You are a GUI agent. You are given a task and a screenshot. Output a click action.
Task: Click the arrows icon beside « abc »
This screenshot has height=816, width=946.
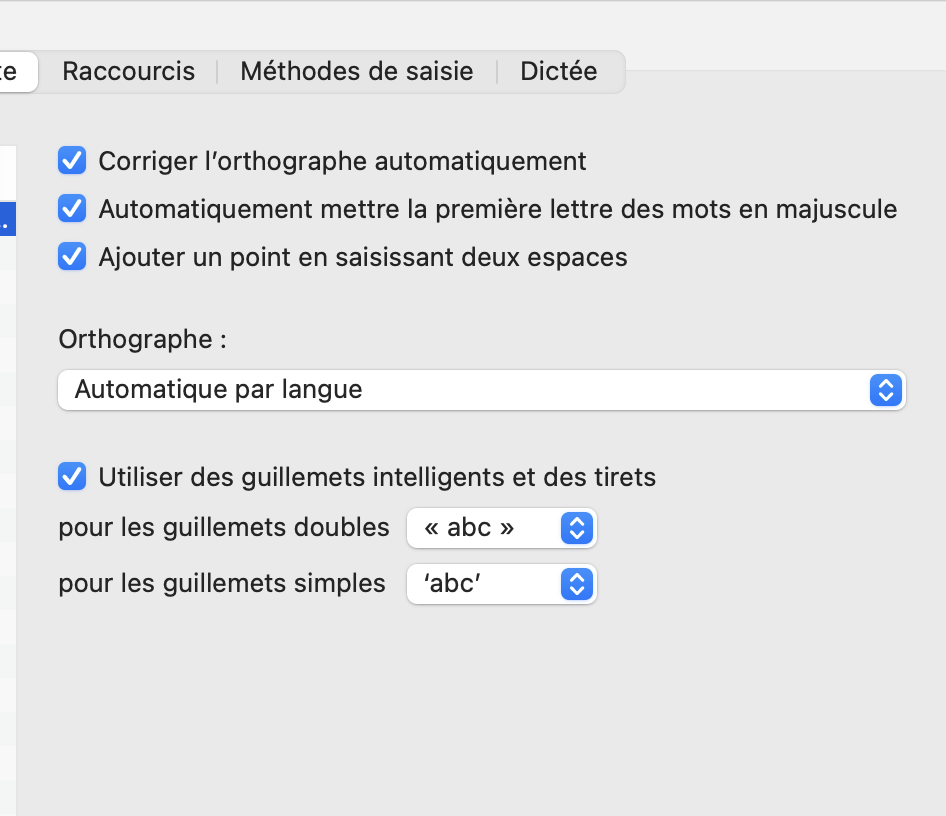(577, 528)
